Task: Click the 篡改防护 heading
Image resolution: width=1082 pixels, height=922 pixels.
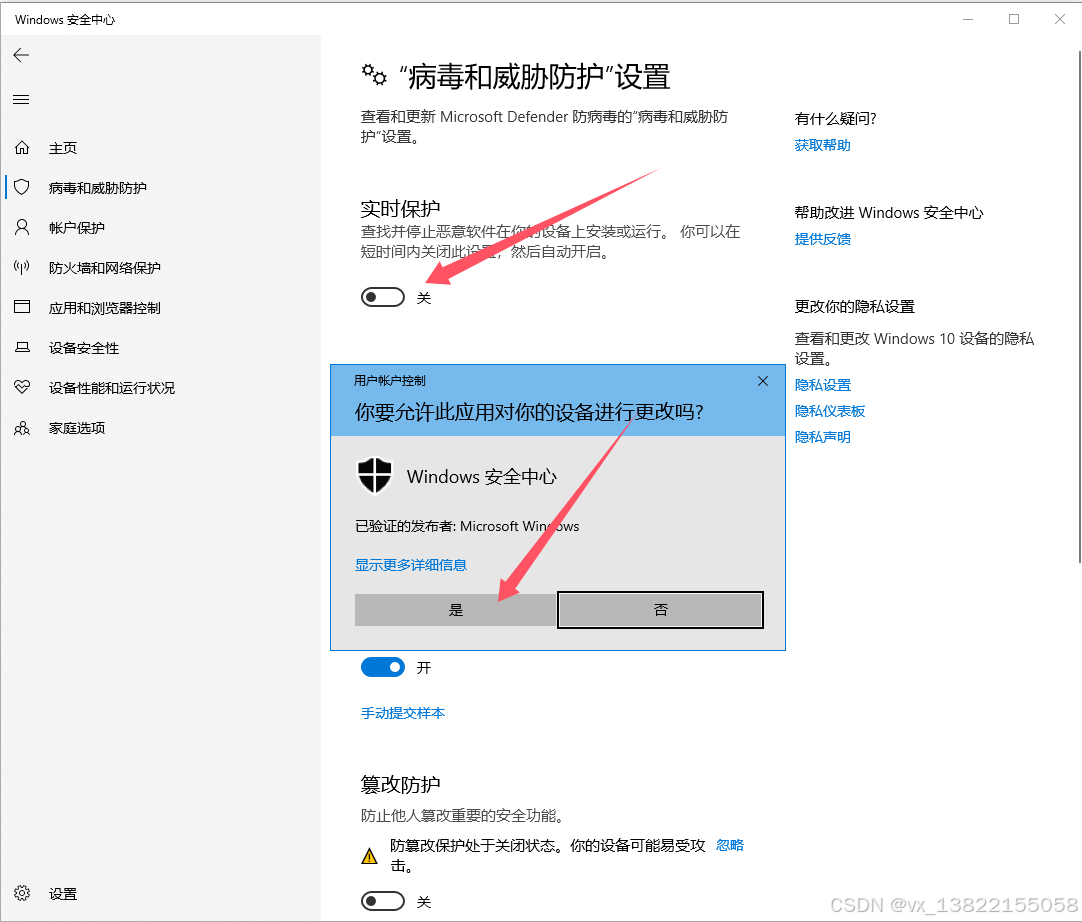Action: point(400,785)
